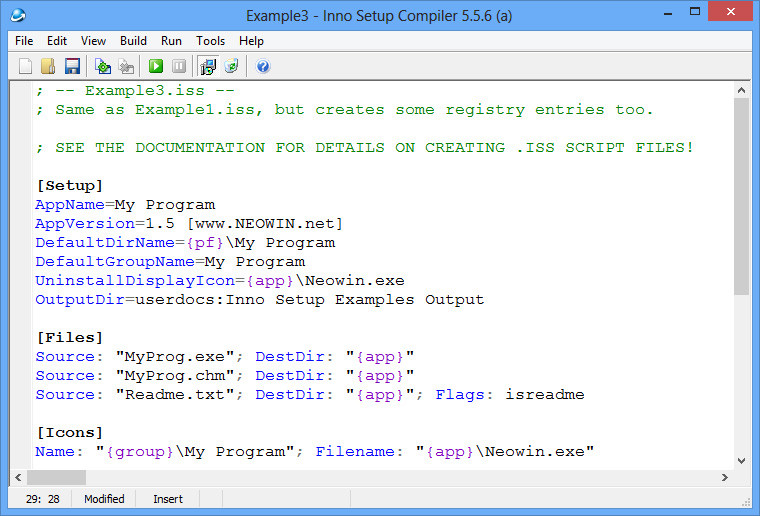The height and width of the screenshot is (516, 760).
Task: Click the horizontal scrollbar left arrow
Action: (18, 477)
